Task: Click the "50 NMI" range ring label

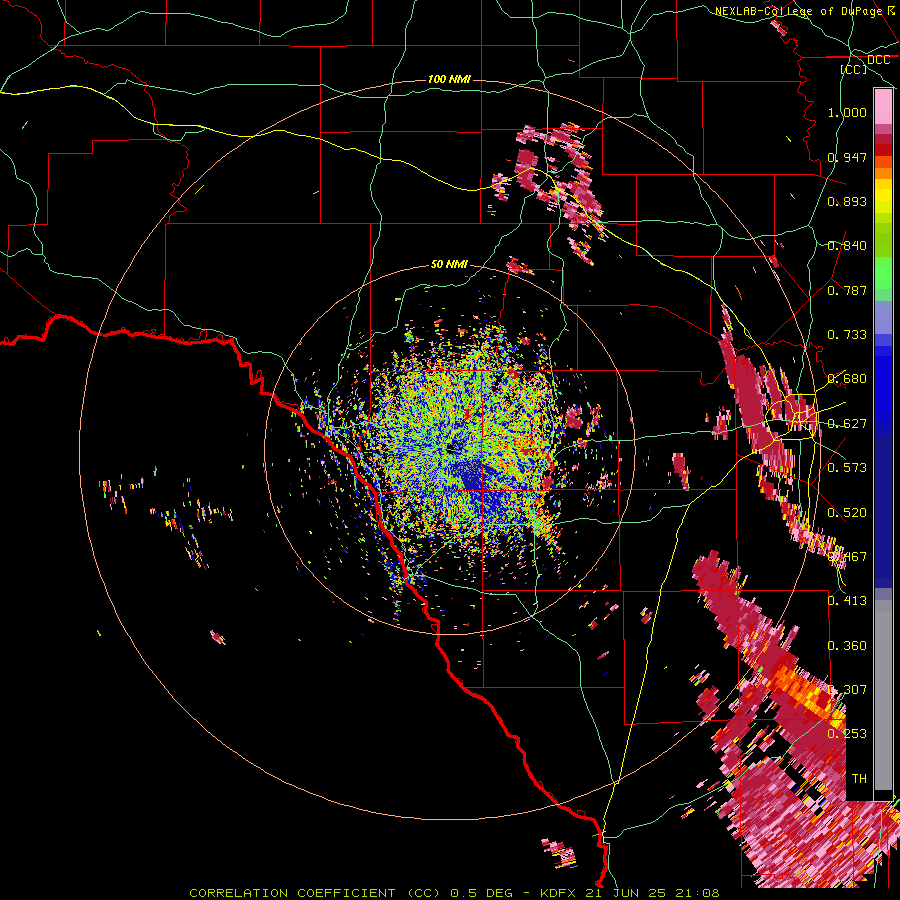Action: tap(449, 264)
